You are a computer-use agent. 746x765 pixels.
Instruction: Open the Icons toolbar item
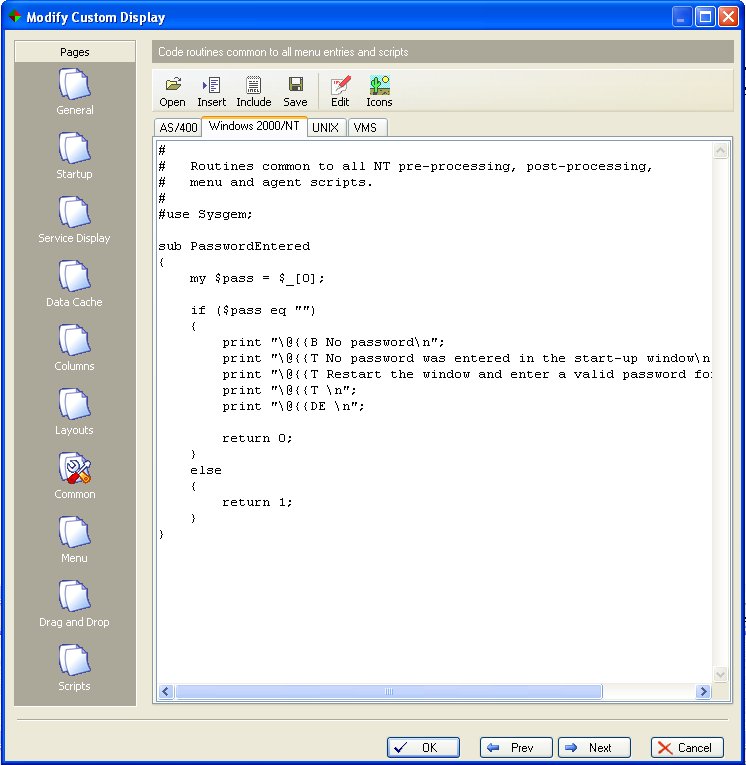379,91
